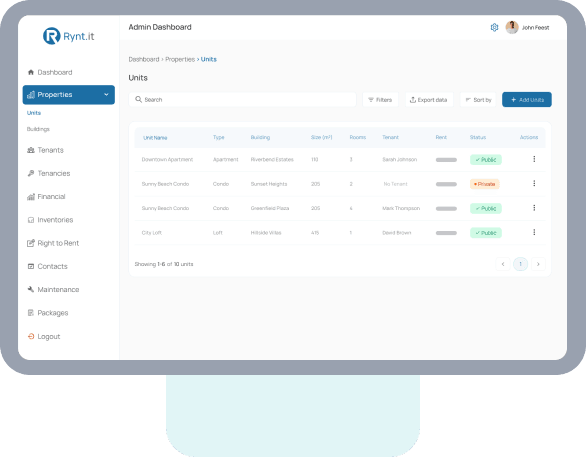Click the key icon beside Tenancies
The width and height of the screenshot is (586, 457).
pyautogui.click(x=31, y=173)
